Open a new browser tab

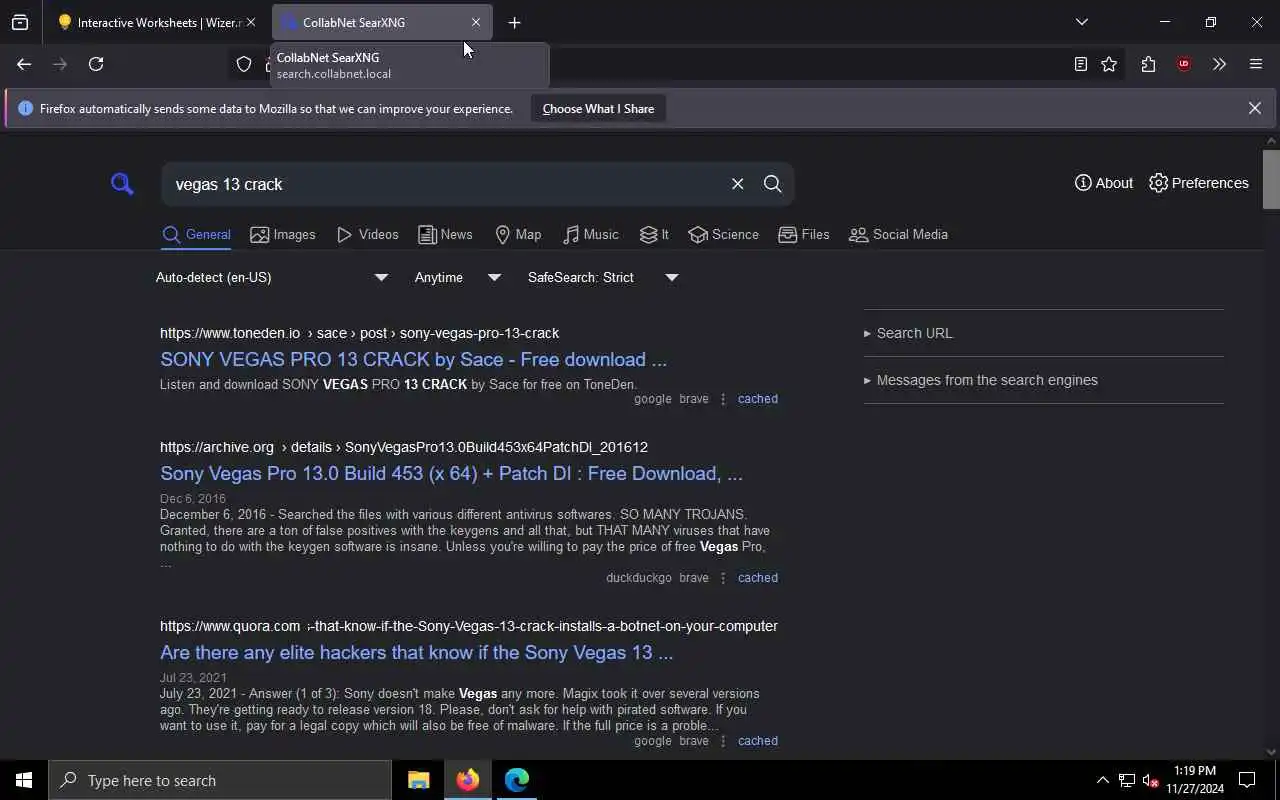(514, 22)
